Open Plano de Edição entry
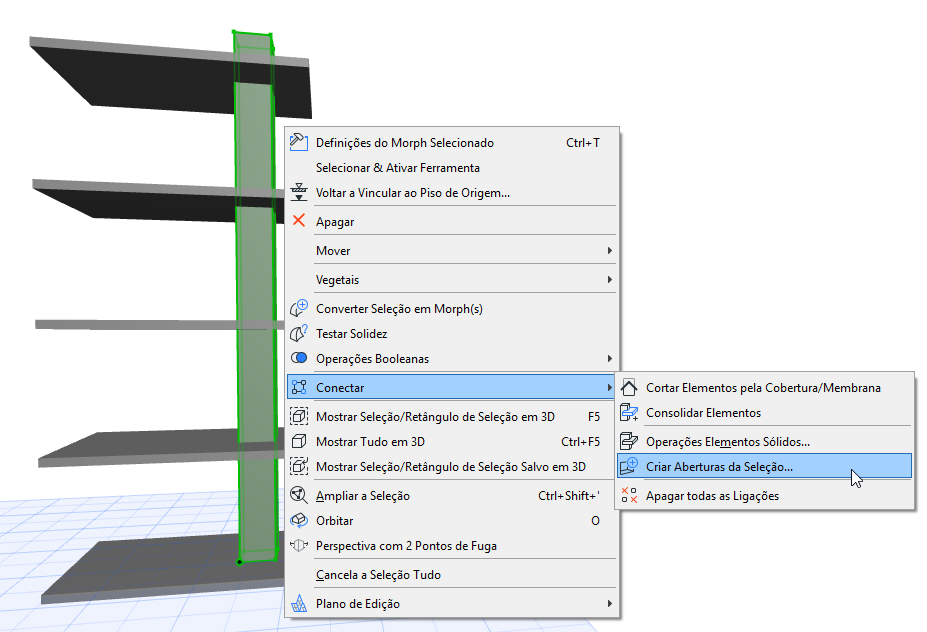 [452, 604]
